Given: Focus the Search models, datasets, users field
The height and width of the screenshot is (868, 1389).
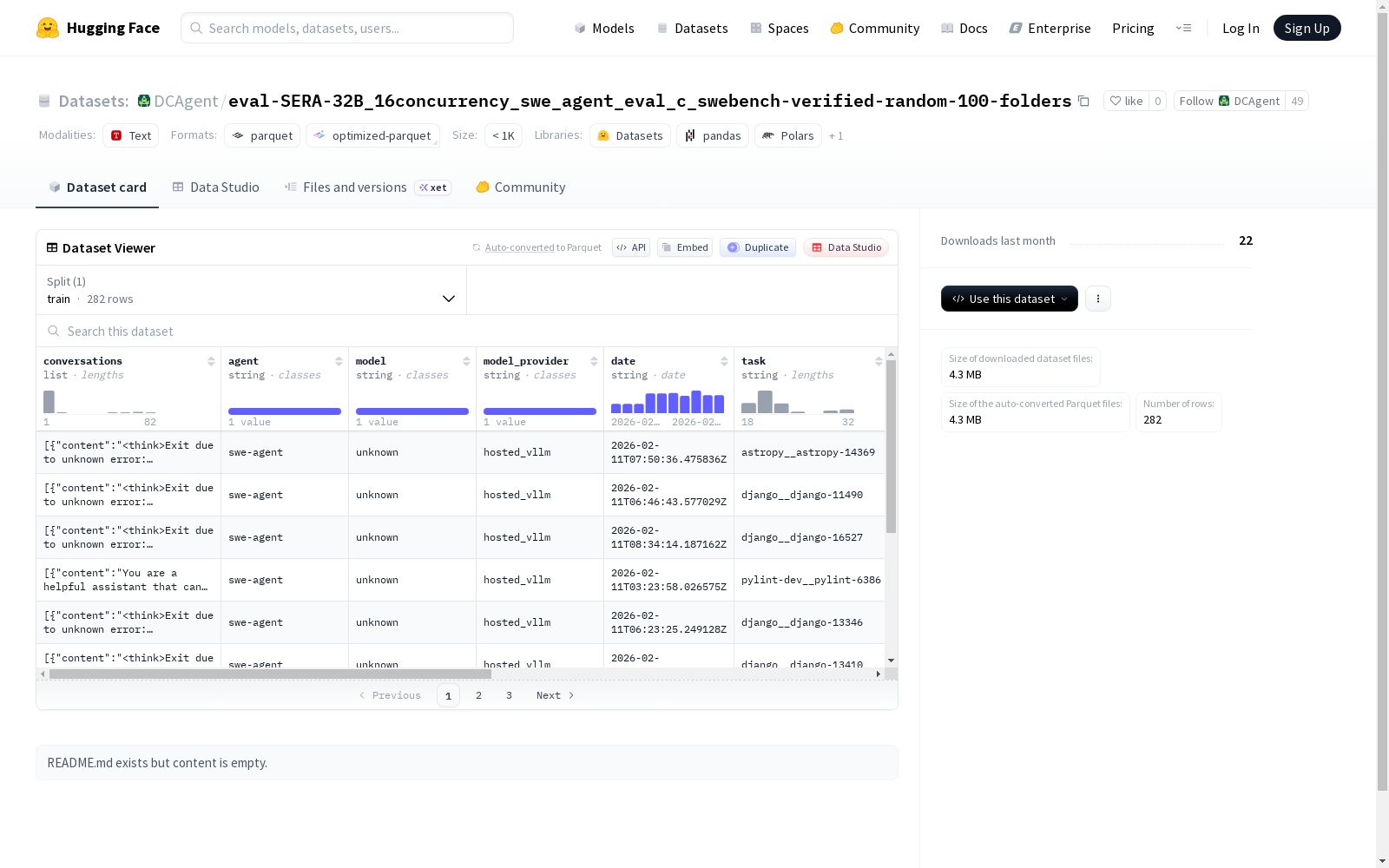Looking at the screenshot, I should tap(347, 28).
